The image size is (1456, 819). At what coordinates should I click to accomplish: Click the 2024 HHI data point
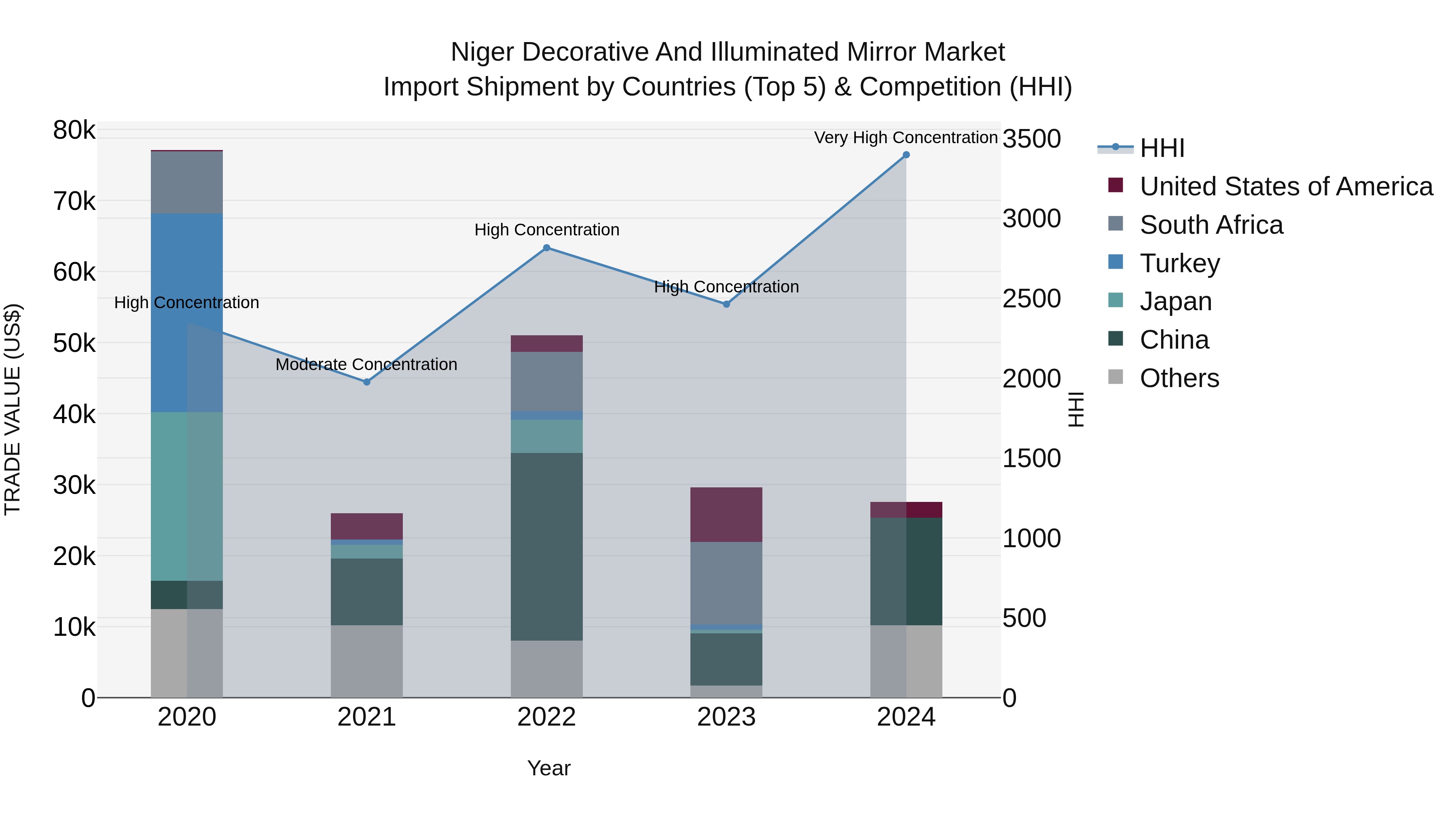tap(906, 155)
